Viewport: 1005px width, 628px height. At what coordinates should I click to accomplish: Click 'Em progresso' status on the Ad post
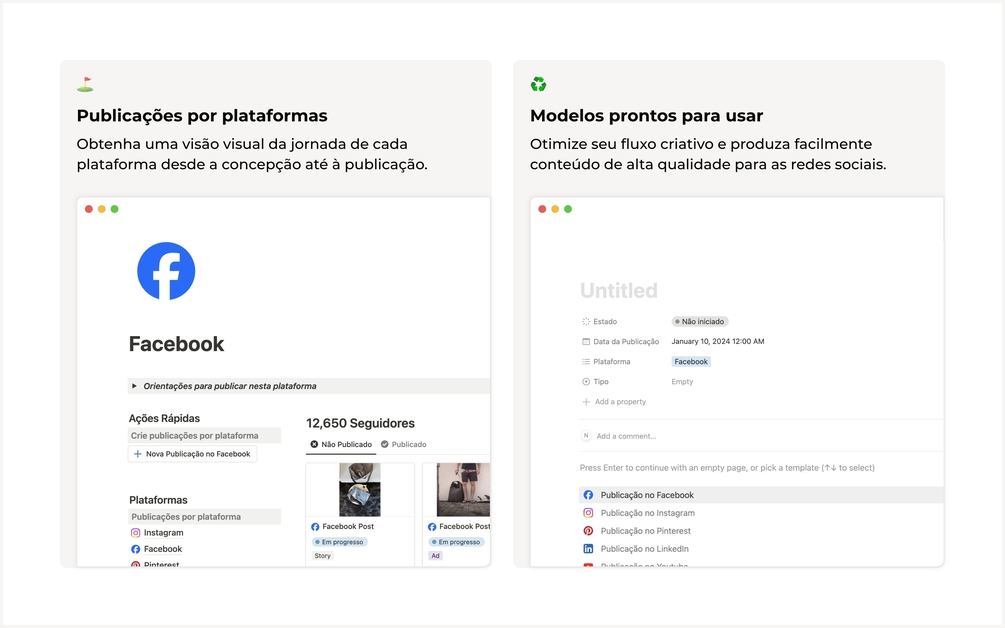point(456,542)
